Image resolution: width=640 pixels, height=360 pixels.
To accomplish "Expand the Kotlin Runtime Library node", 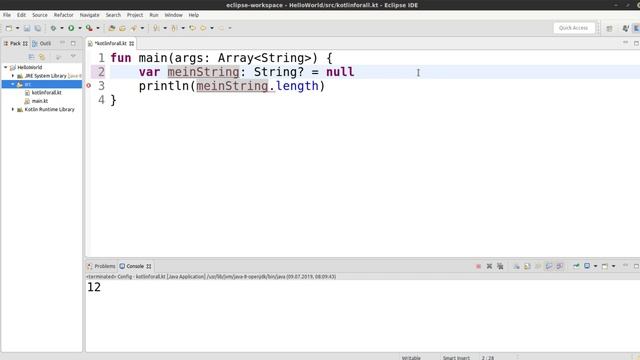I will coord(13,109).
